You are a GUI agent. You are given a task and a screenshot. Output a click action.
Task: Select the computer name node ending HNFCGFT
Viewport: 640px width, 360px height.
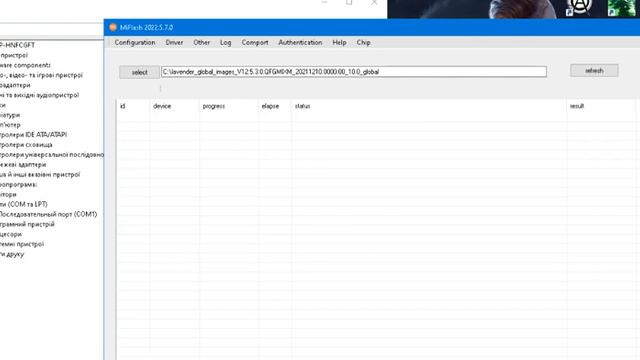coord(17,45)
